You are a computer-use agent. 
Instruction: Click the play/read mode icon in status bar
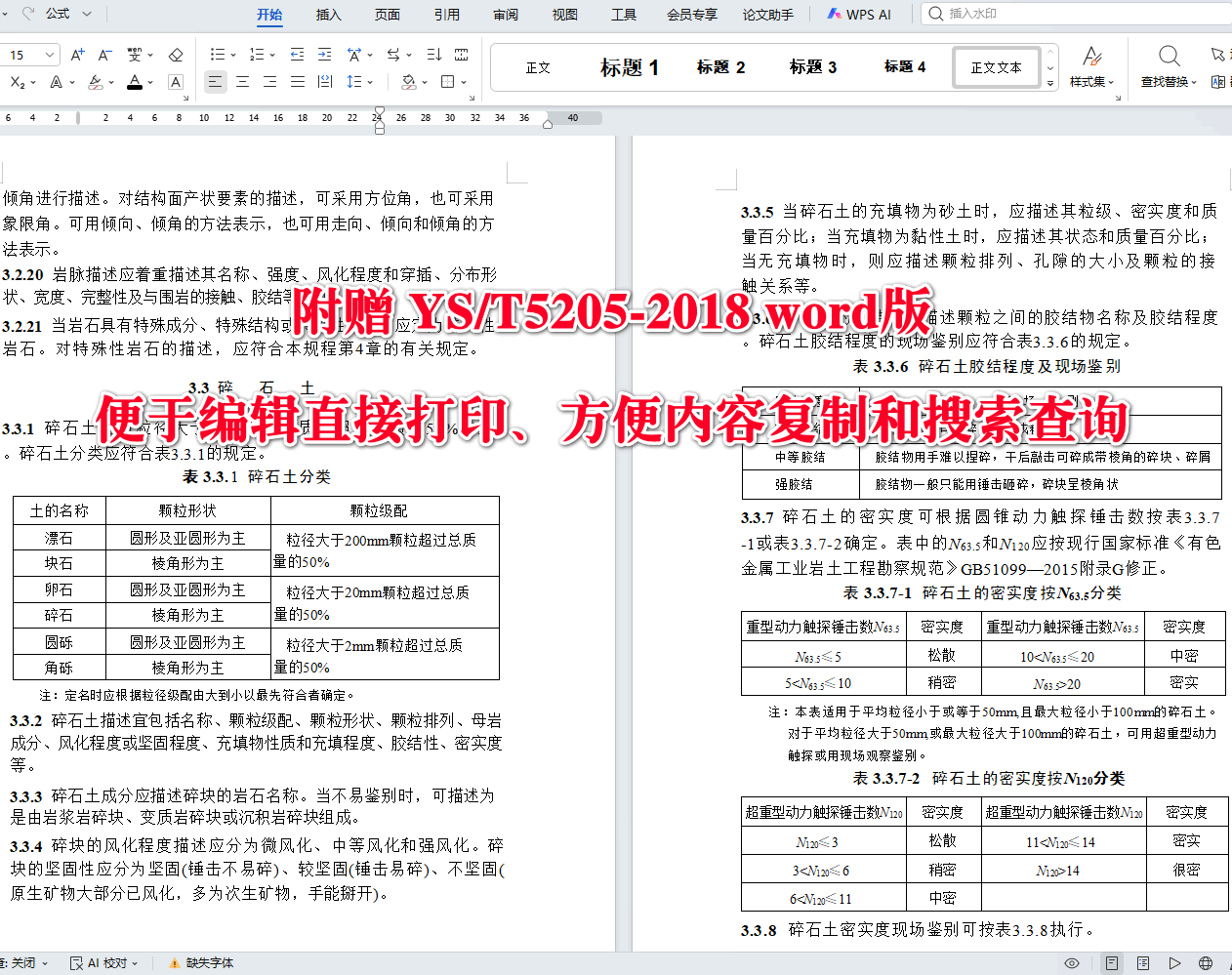tap(1174, 963)
